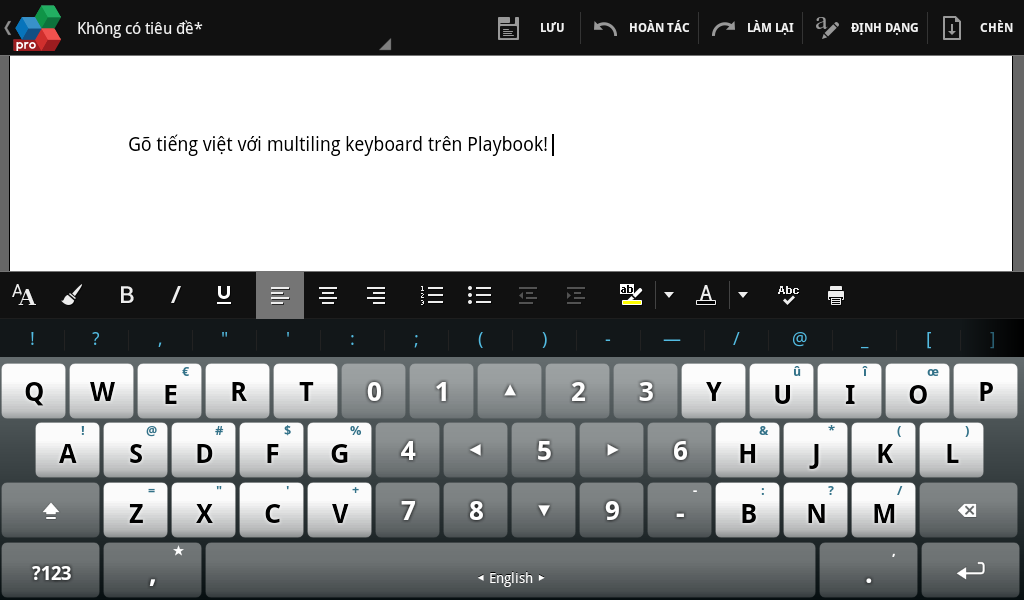This screenshot has width=1024, height=600.
Task: Redo with Làm lại button
Action: coord(752,28)
